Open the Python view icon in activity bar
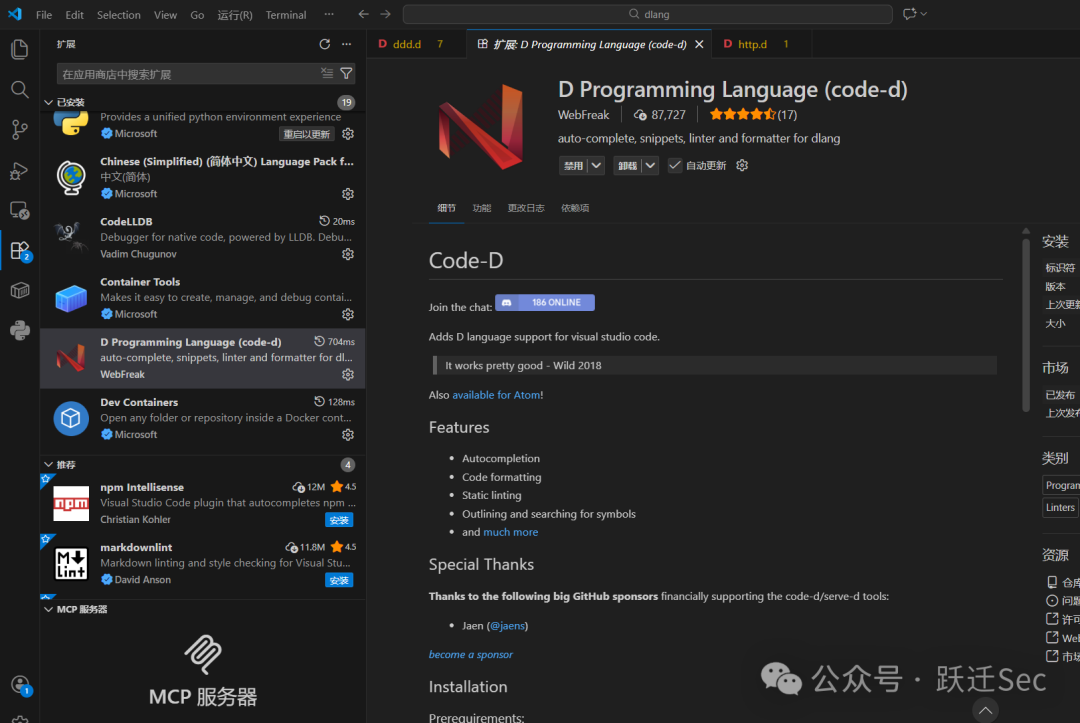This screenshot has height=723, width=1080. 19,331
